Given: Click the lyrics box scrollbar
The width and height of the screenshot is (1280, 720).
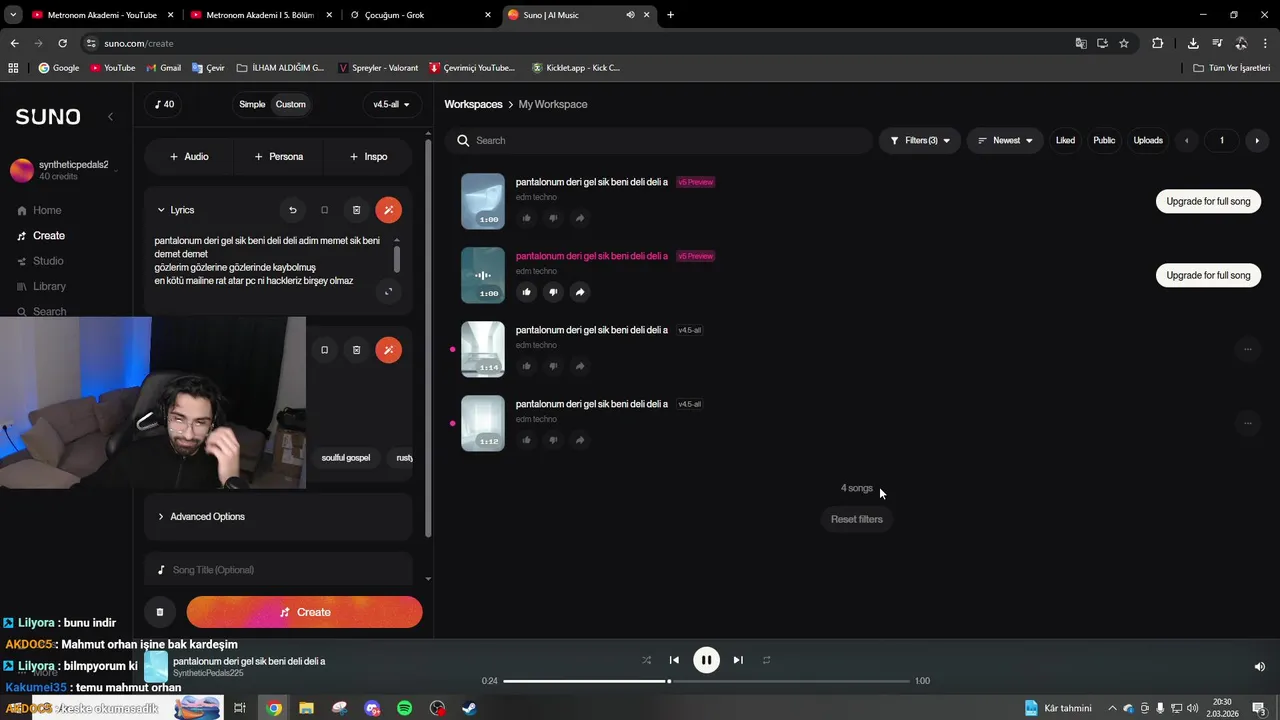Looking at the screenshot, I should coord(397,258).
